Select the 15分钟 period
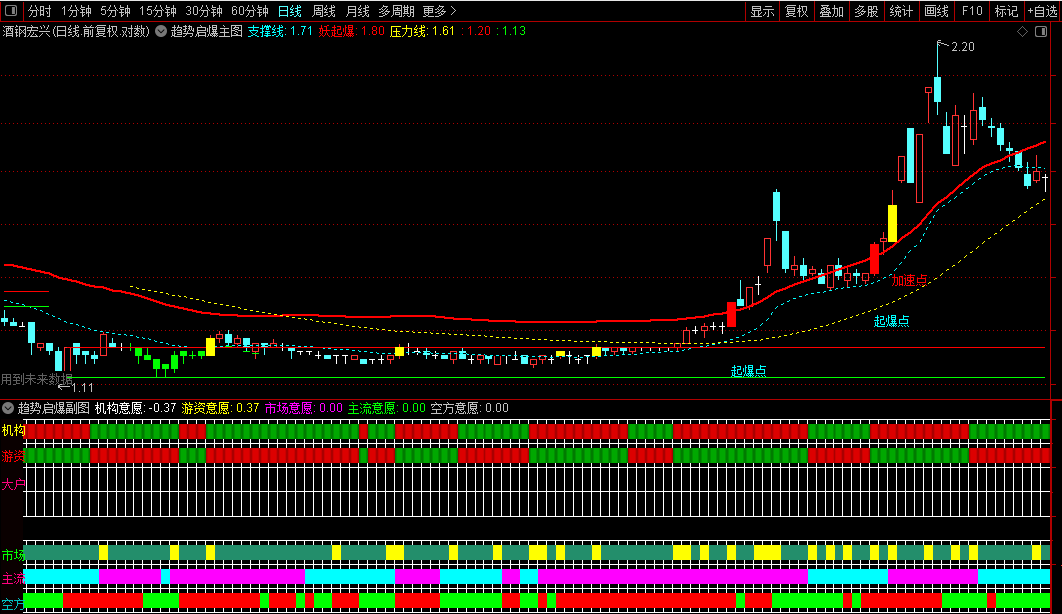 coord(158,12)
